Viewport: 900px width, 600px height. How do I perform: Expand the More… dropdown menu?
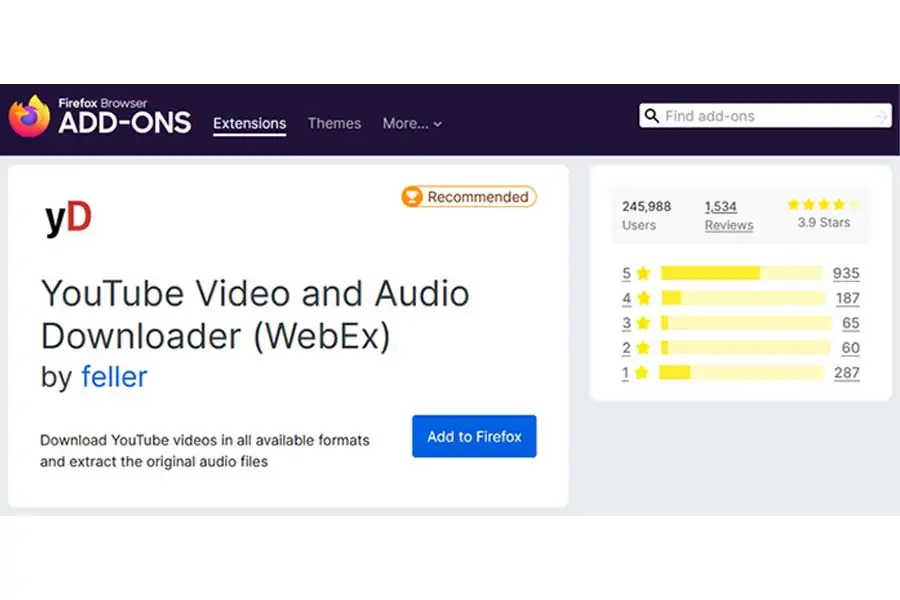click(x=412, y=124)
